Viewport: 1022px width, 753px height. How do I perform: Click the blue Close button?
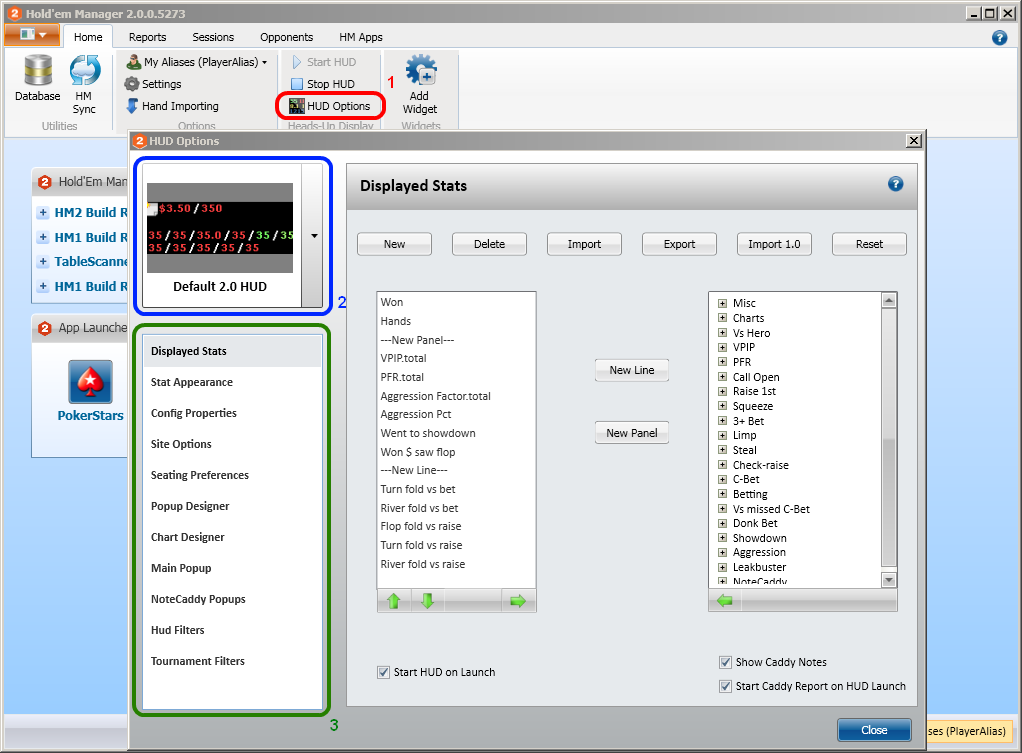pos(874,730)
